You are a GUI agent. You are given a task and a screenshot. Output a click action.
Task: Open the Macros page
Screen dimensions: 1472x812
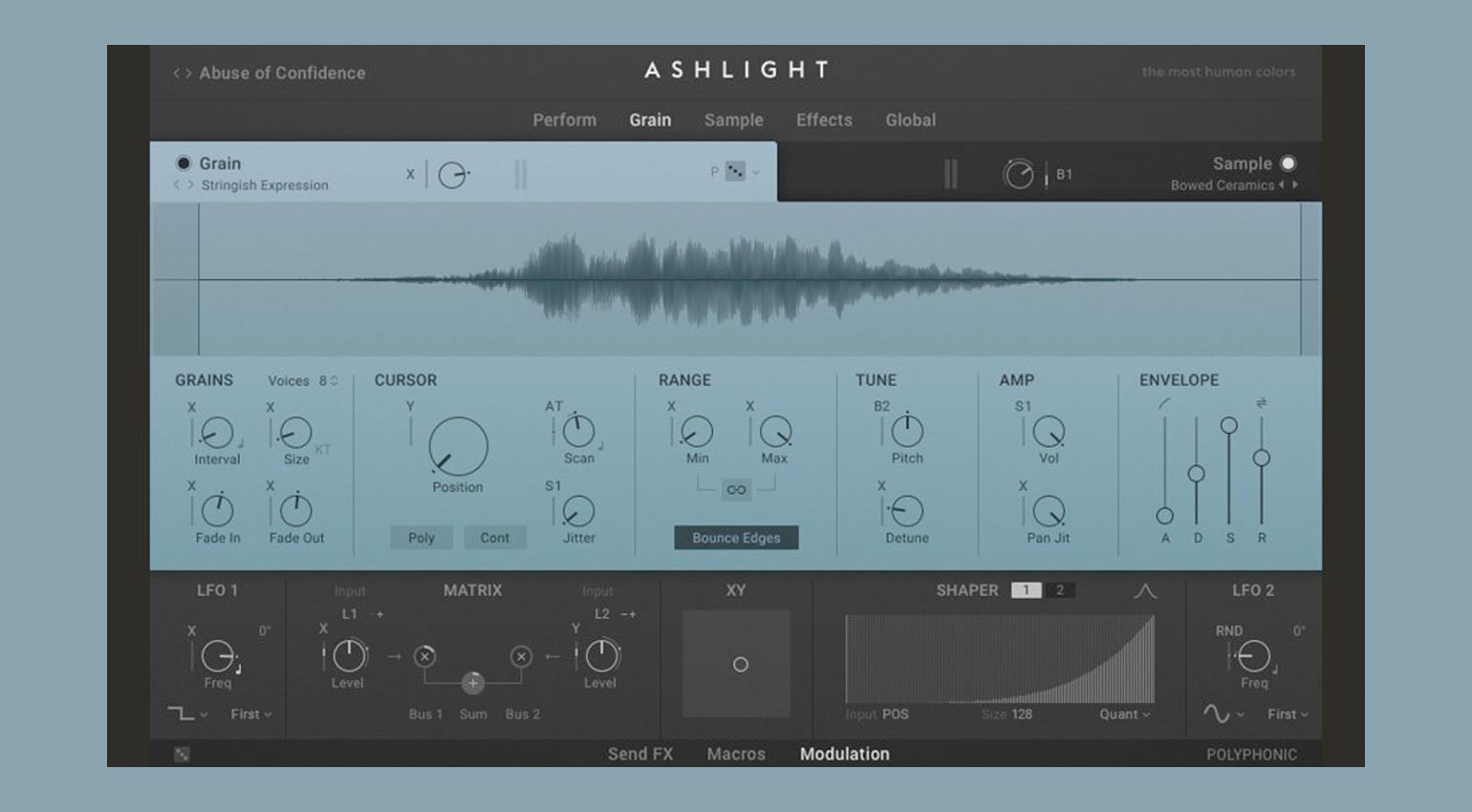tap(736, 754)
